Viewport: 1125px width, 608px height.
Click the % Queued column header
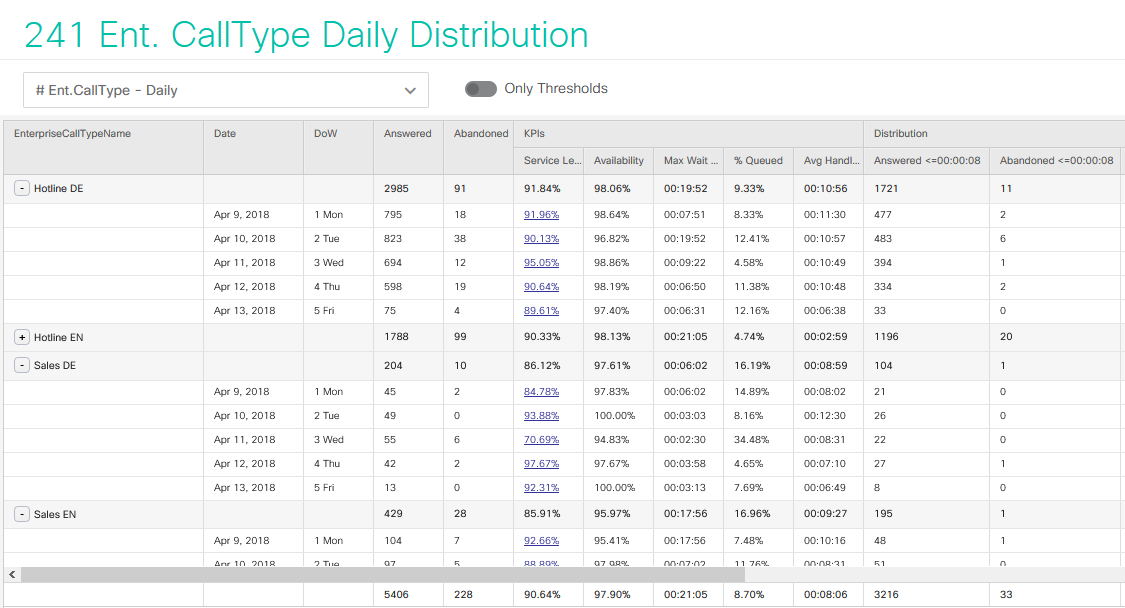coord(758,161)
